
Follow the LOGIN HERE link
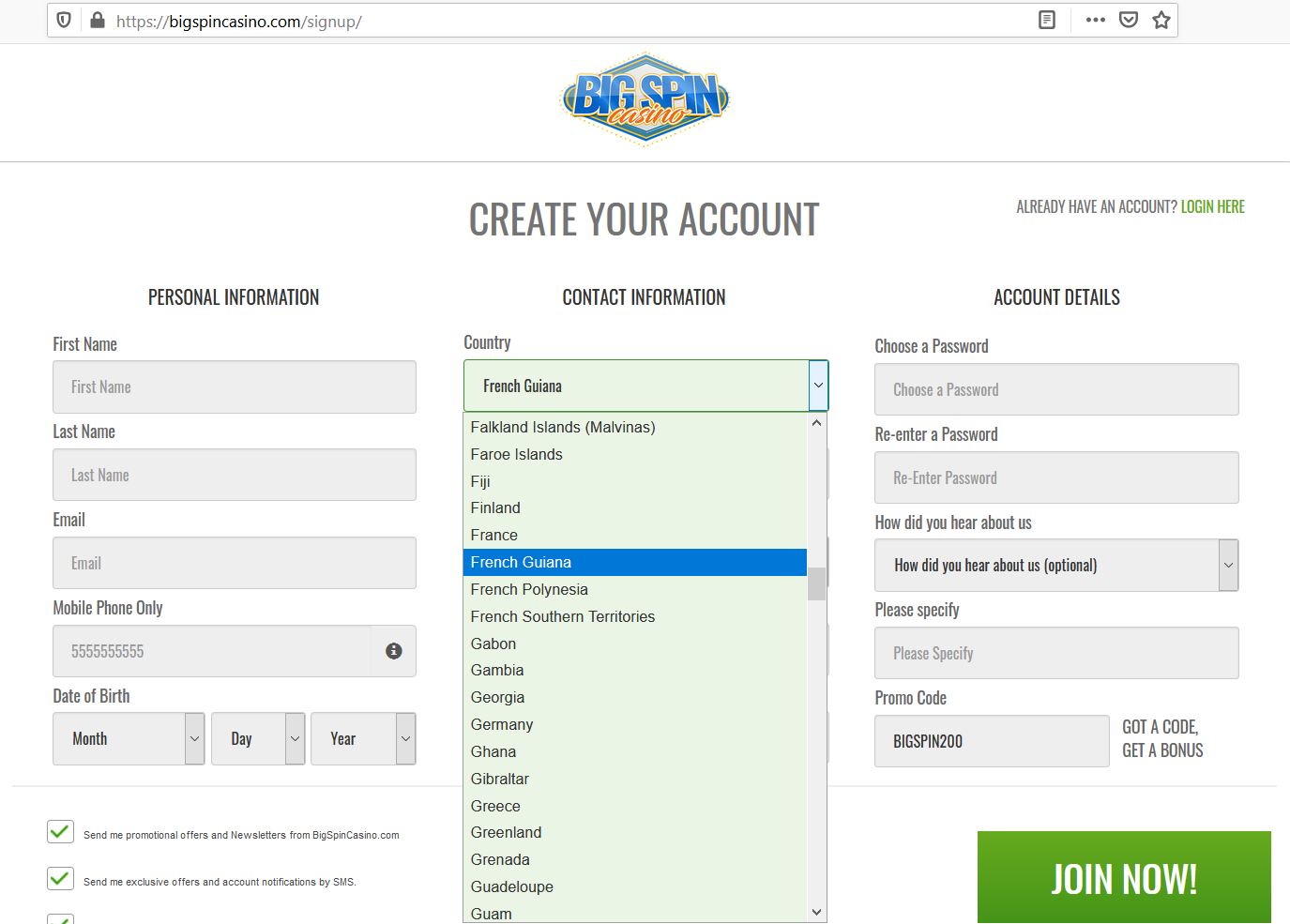(1212, 207)
